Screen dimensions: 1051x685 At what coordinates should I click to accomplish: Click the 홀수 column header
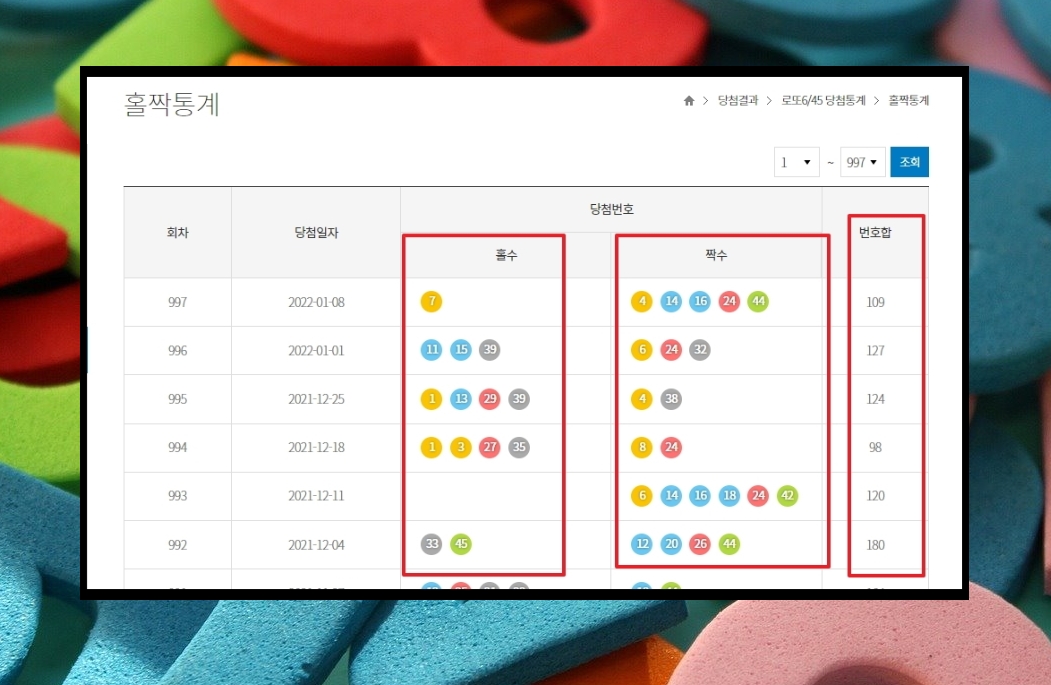point(506,255)
